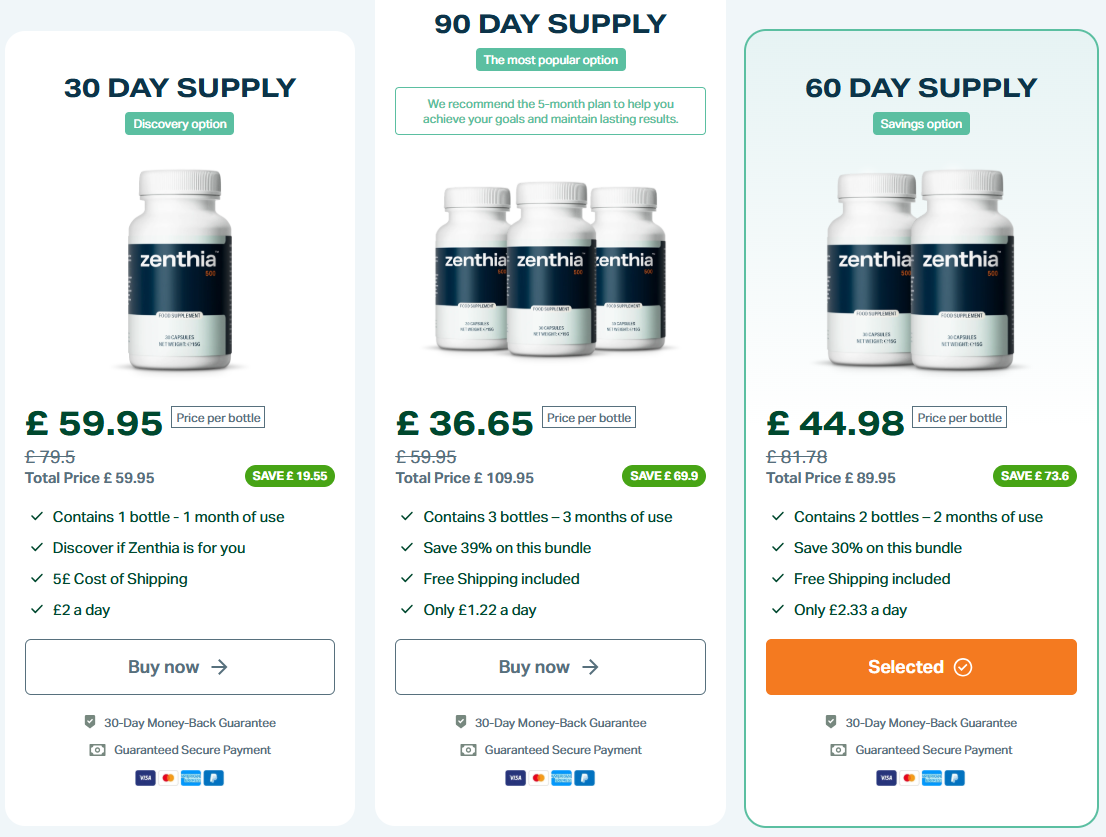Click shield icon in 60 Day Supply card
The width and height of the screenshot is (1106, 837).
[831, 722]
